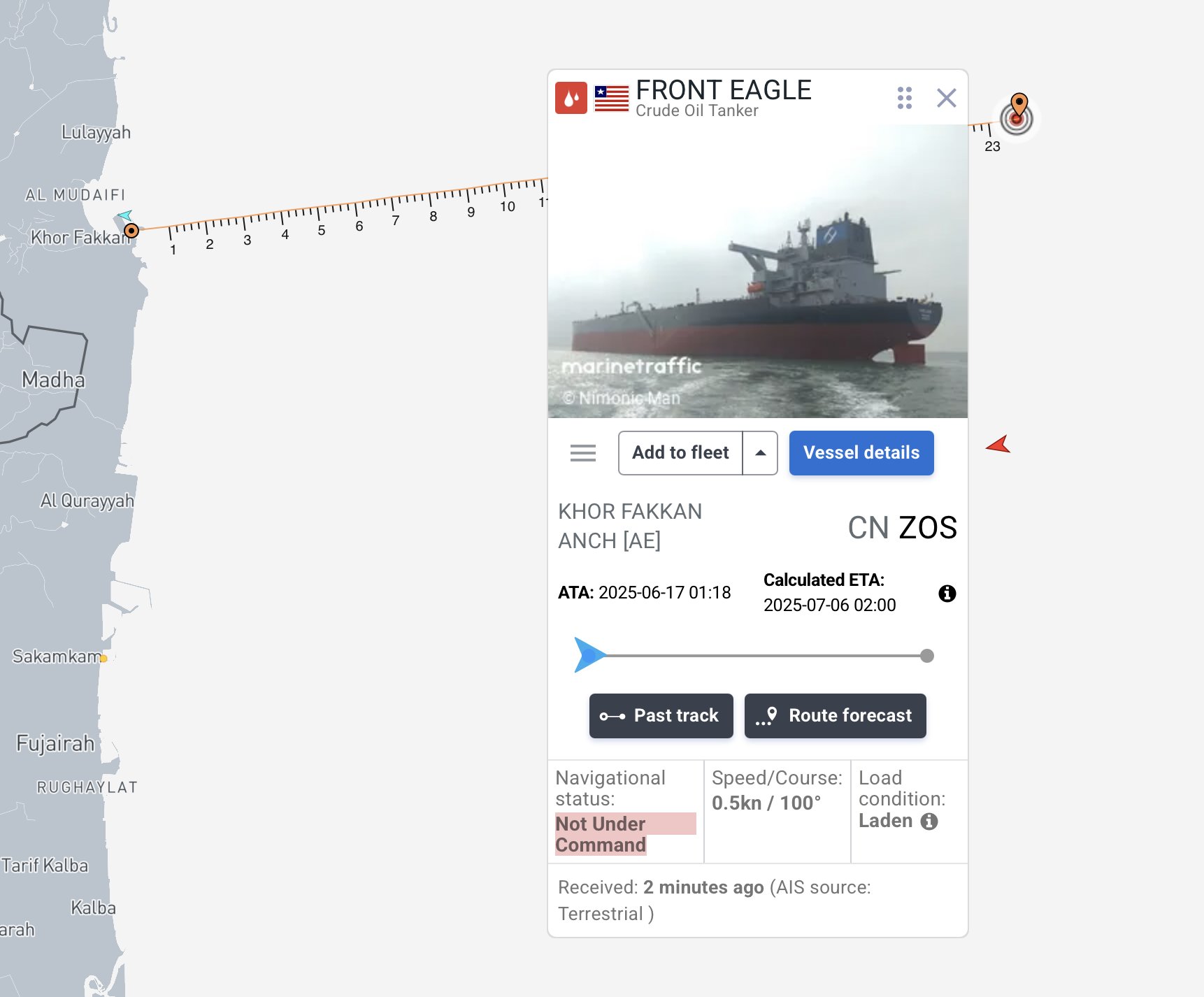Select the red vessel arrow on the map
The width and height of the screenshot is (1204, 997).
point(998,444)
